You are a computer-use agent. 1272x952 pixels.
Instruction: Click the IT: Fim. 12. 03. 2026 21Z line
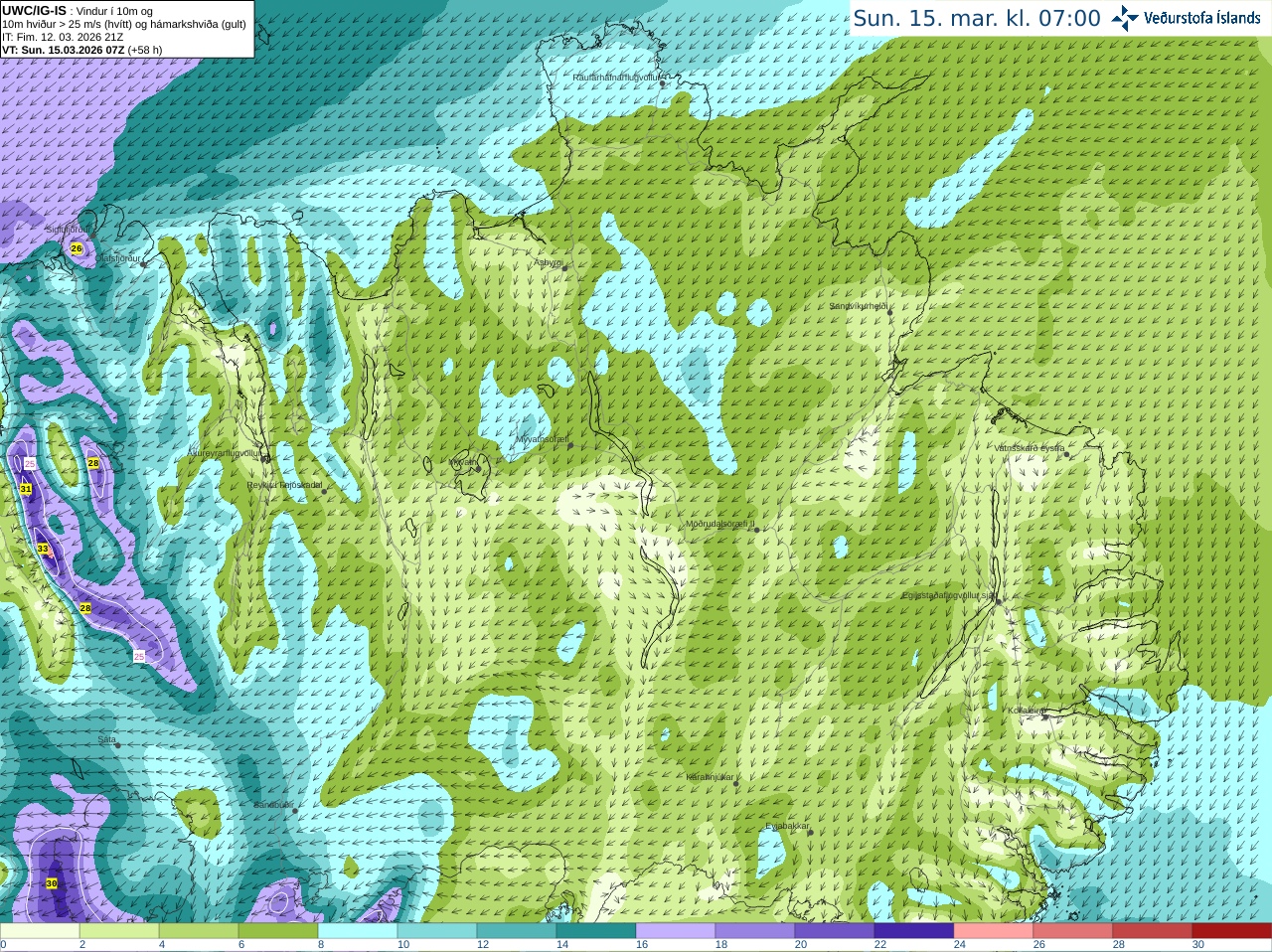63,37
